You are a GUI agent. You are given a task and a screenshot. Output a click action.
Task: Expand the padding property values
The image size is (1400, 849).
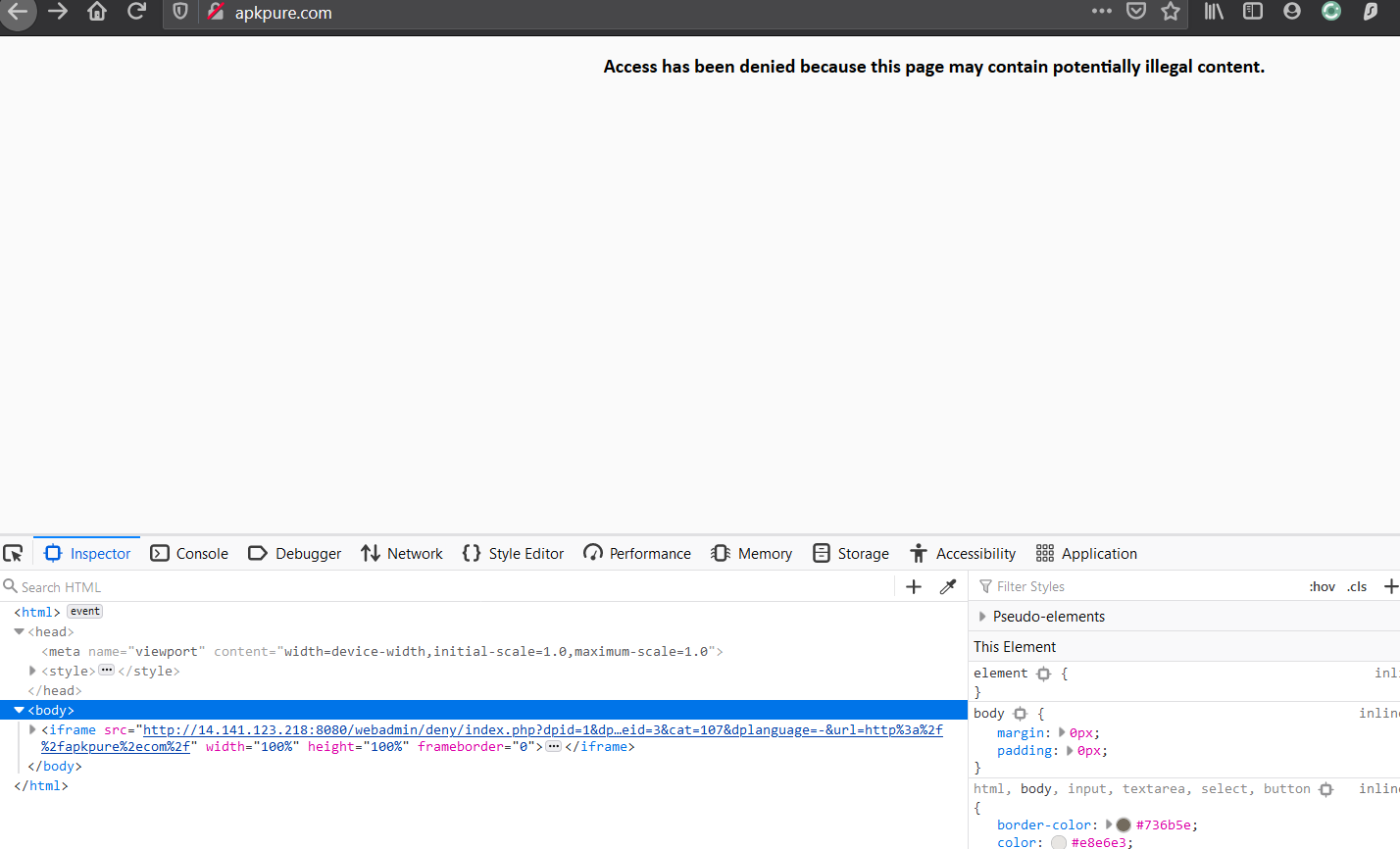click(x=1070, y=751)
